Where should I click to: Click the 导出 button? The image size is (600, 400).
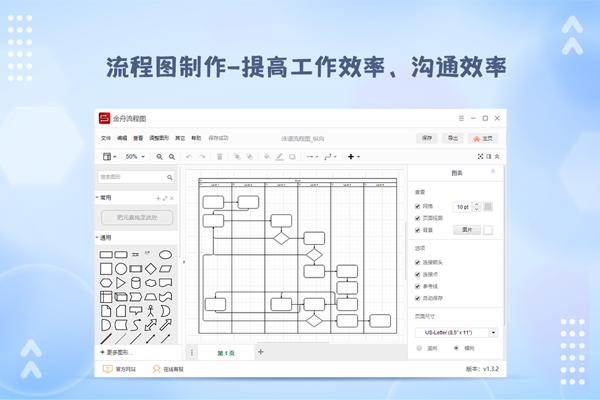(453, 138)
